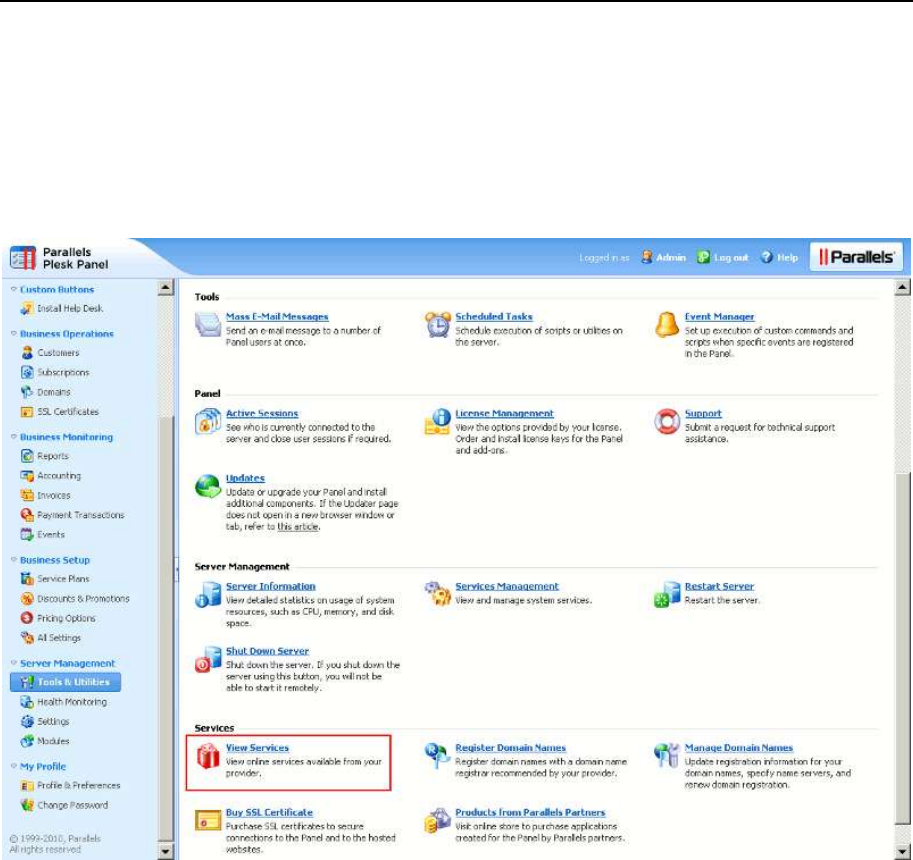913x860 pixels.
Task: Click the View Services gift box icon
Action: pyautogui.click(x=207, y=756)
